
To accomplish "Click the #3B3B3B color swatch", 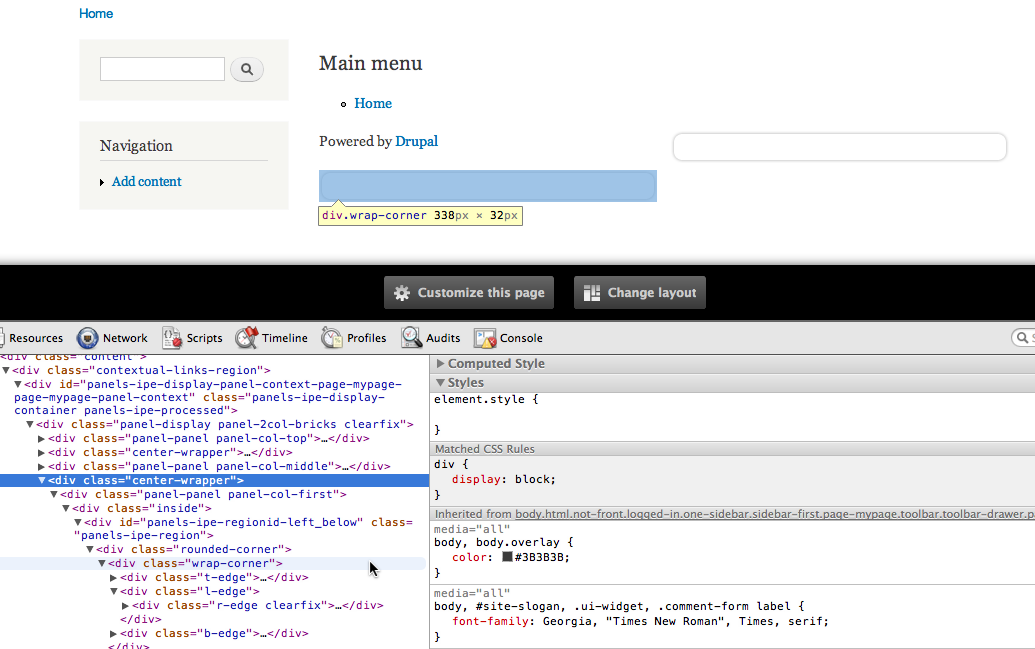I will point(507,557).
